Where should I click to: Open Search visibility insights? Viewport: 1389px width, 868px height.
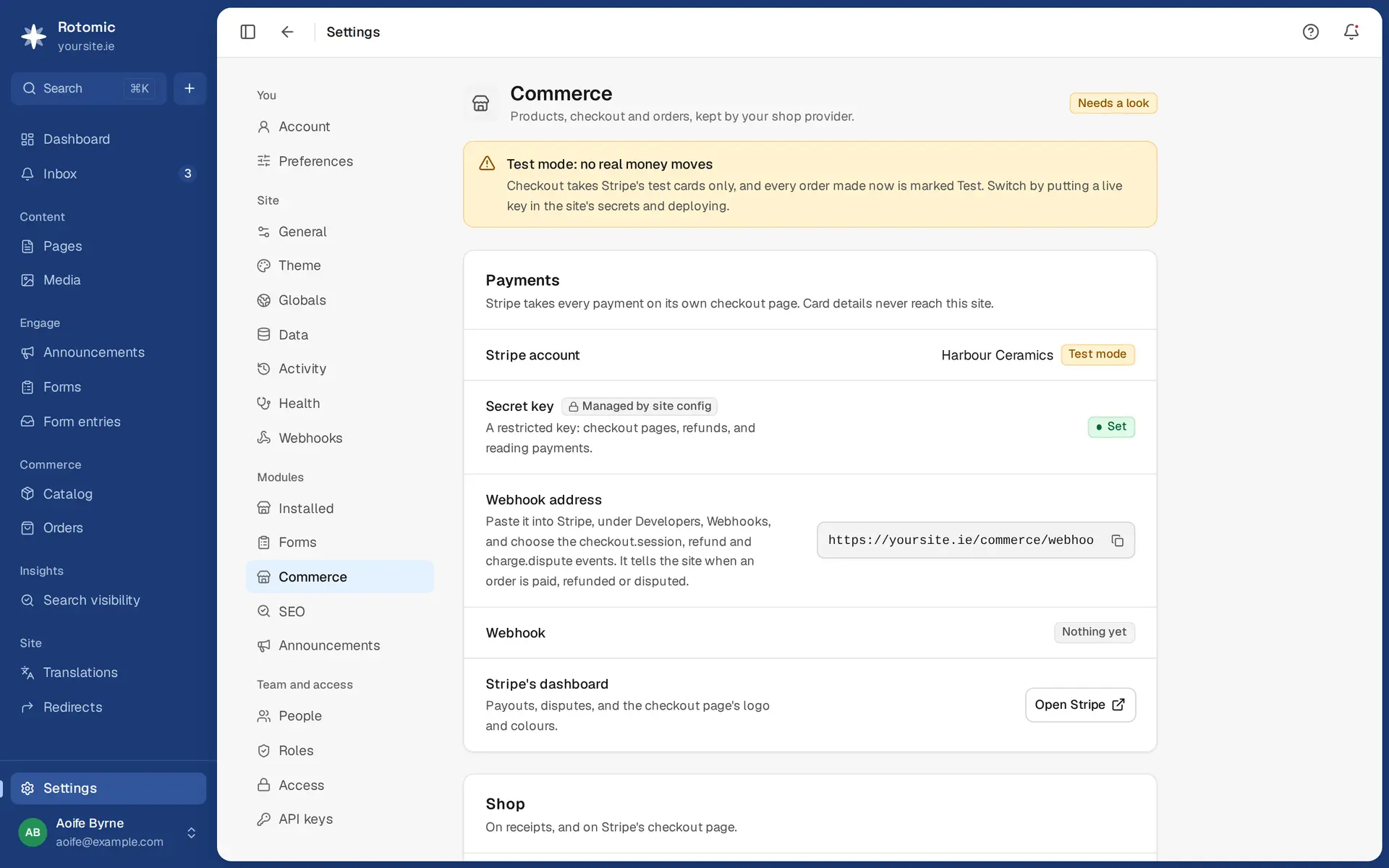(x=109, y=600)
